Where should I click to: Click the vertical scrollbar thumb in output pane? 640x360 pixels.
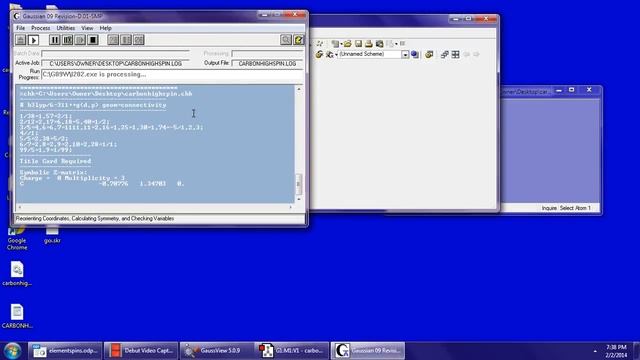[x=299, y=183]
